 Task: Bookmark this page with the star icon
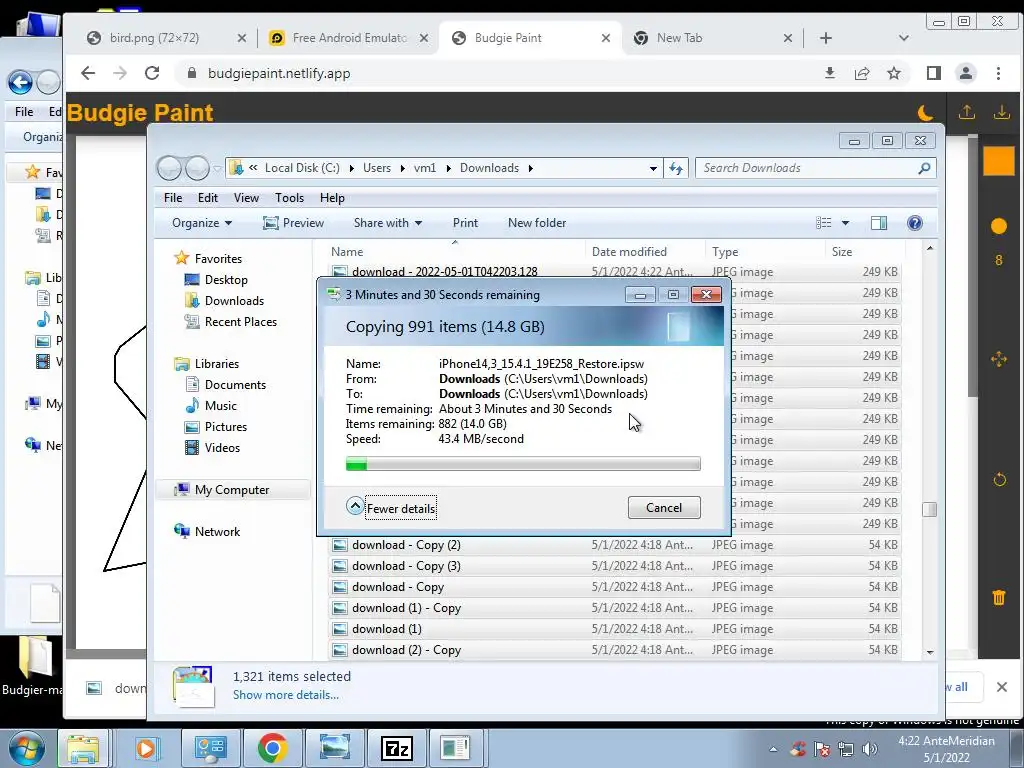pyautogui.click(x=893, y=73)
